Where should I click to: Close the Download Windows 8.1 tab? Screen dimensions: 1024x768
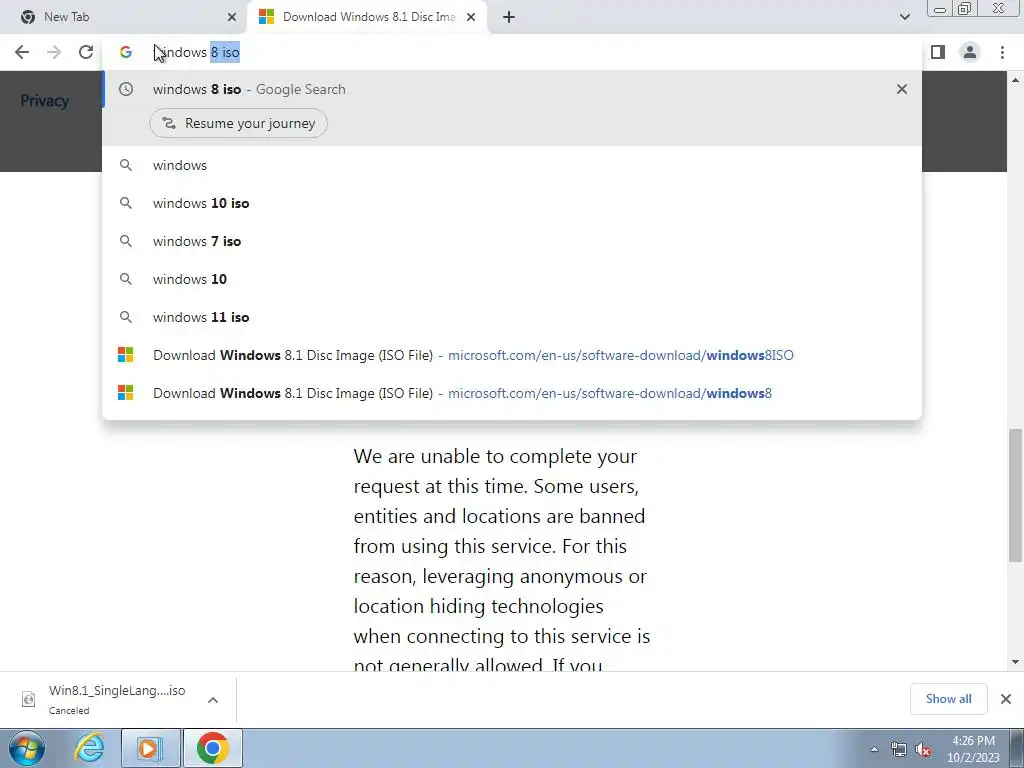471,17
